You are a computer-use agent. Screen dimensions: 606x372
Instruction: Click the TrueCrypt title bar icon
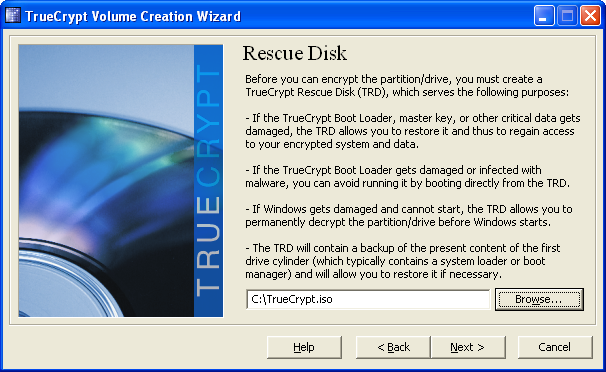pos(13,16)
